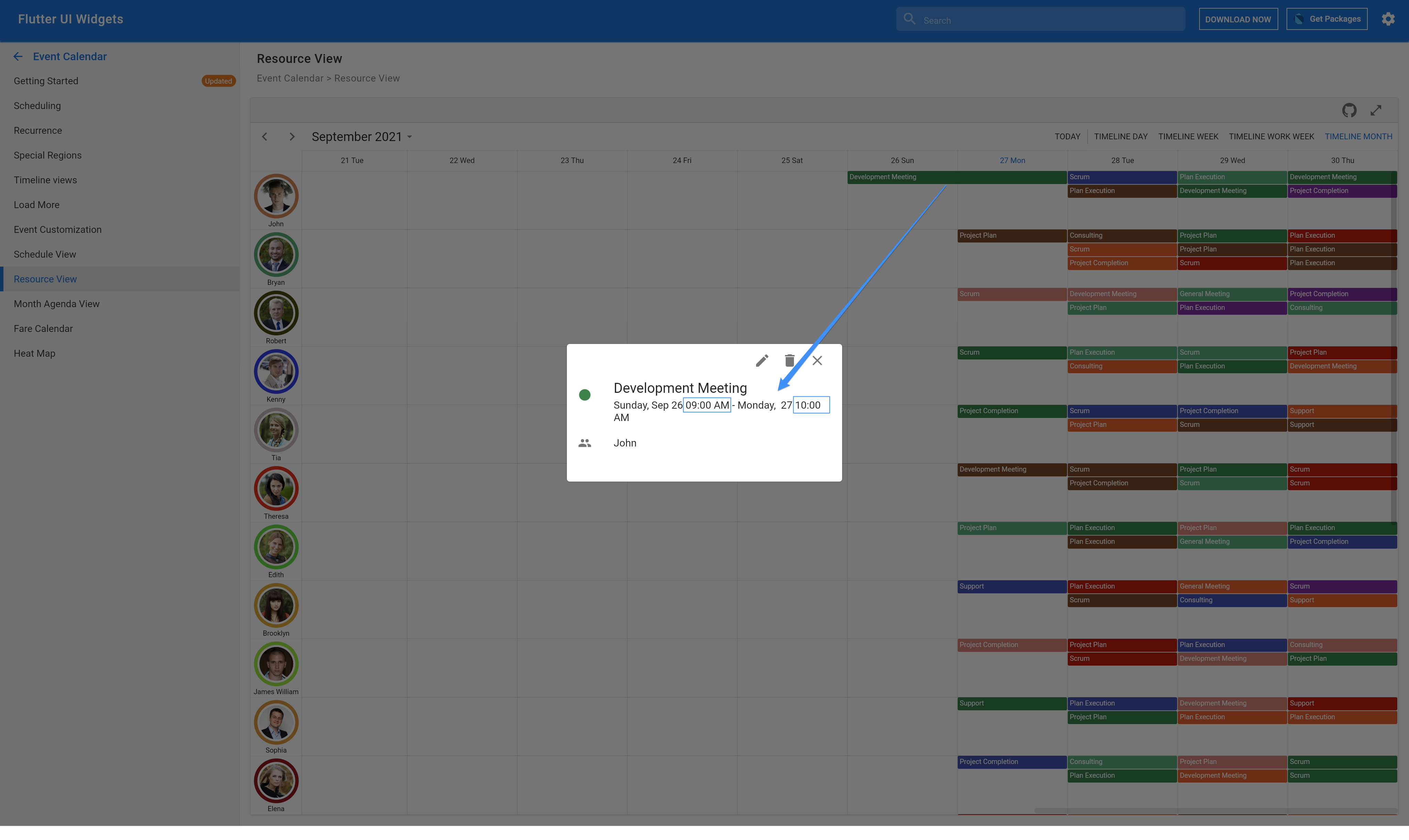Switch to TIMELINE DAY view
The image size is (1409, 840).
(x=1120, y=137)
